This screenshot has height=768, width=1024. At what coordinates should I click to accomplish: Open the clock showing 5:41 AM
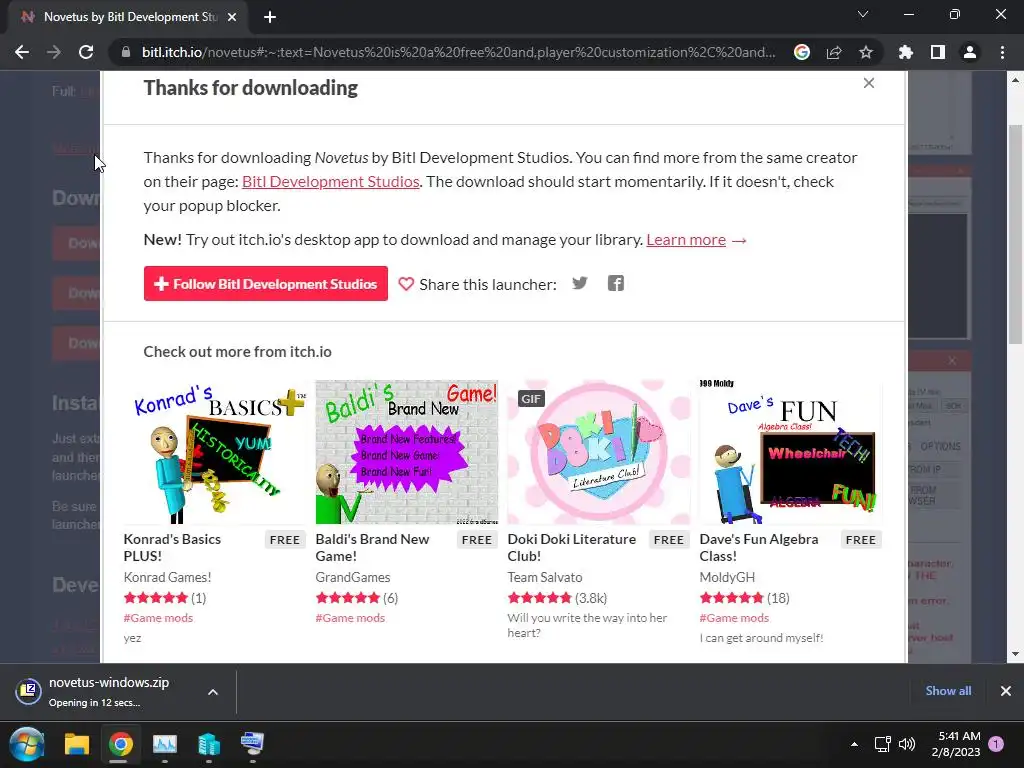(x=956, y=744)
